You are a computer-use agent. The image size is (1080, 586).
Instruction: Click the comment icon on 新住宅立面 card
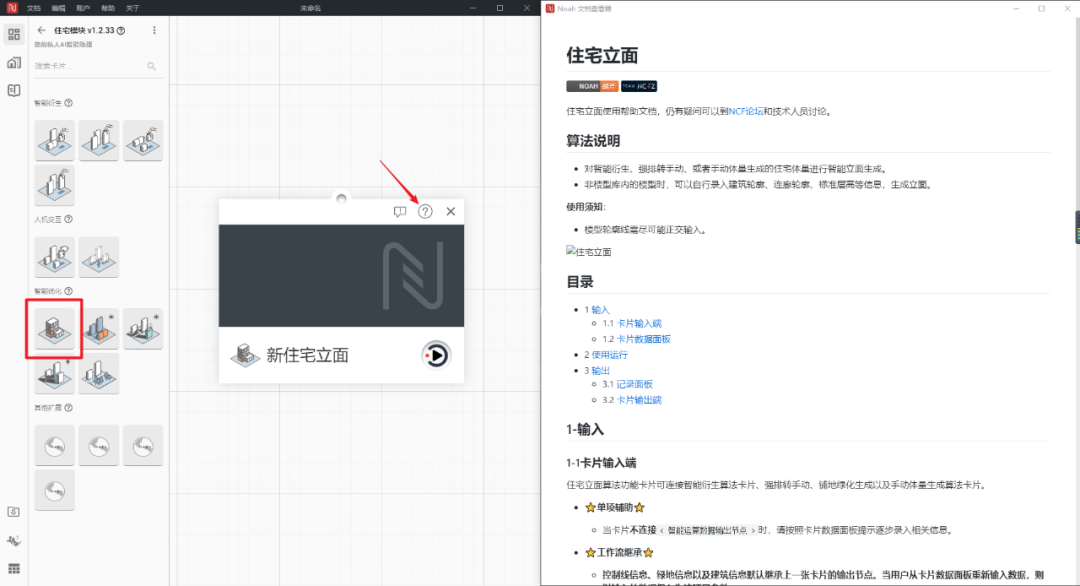[x=399, y=211]
